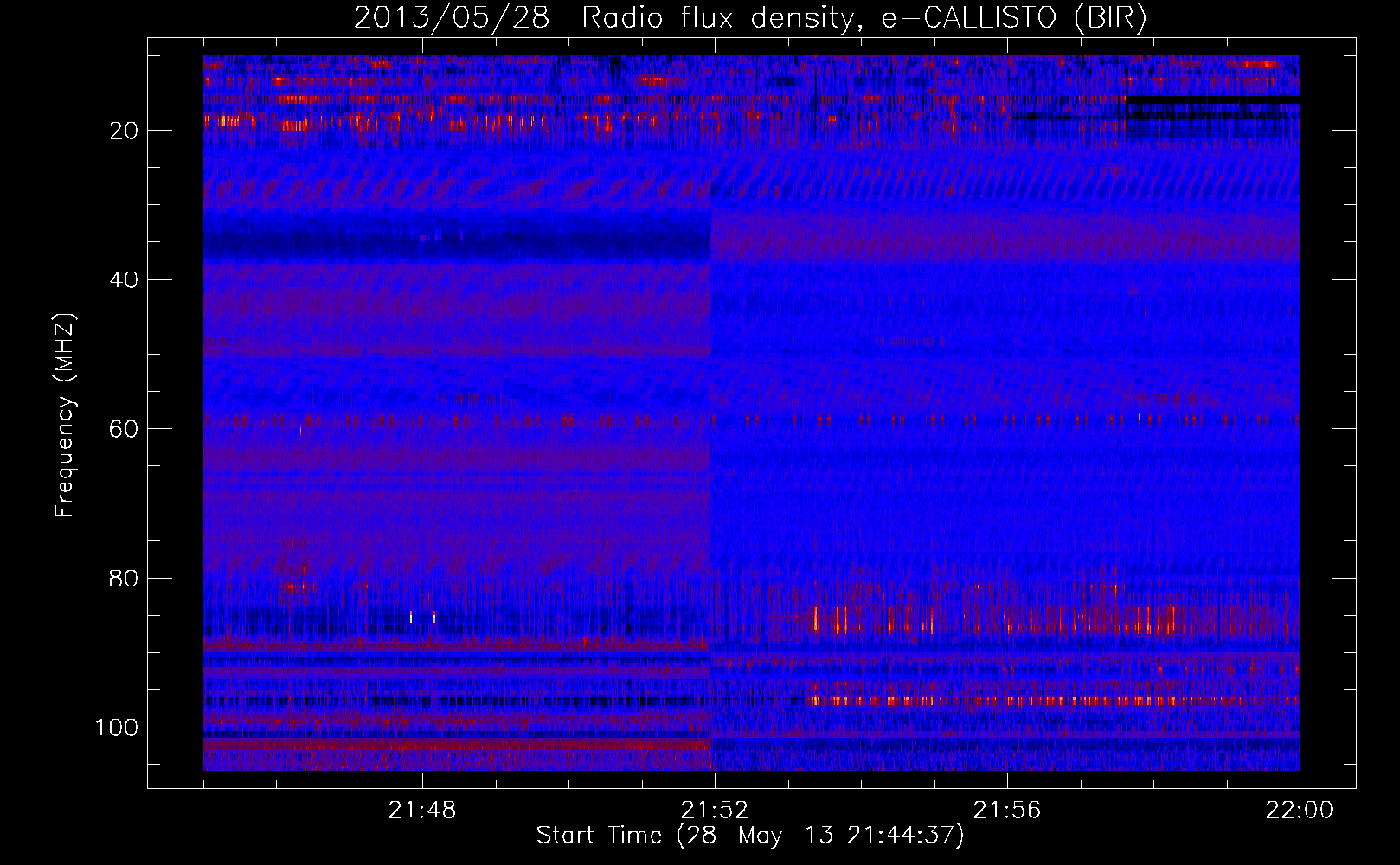Image resolution: width=1400 pixels, height=865 pixels.
Task: Click the 100 frequency tick label
Action: pyautogui.click(x=117, y=727)
